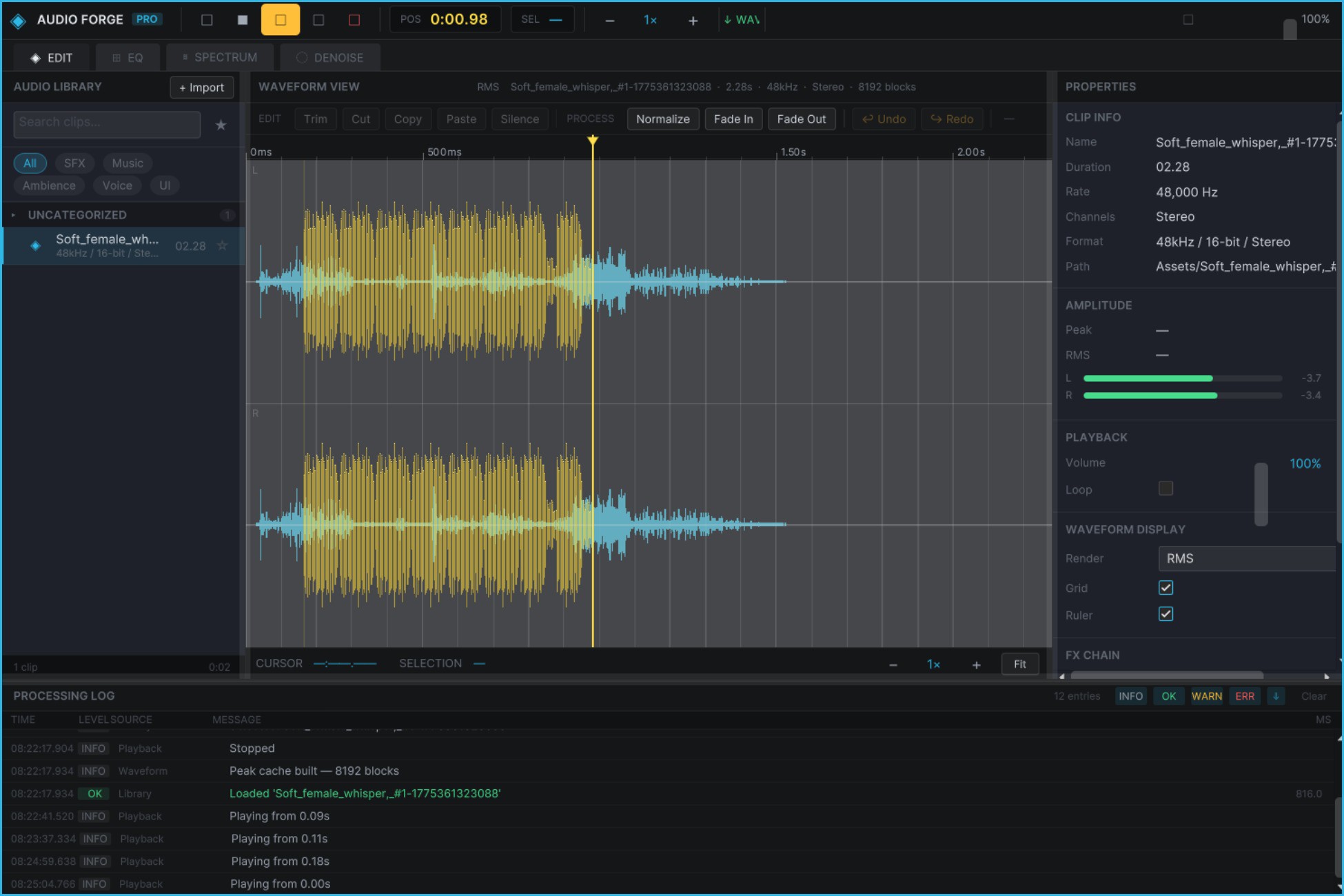Select the Voice filter chip
Screen dimensions: 1344x896
pos(117,185)
